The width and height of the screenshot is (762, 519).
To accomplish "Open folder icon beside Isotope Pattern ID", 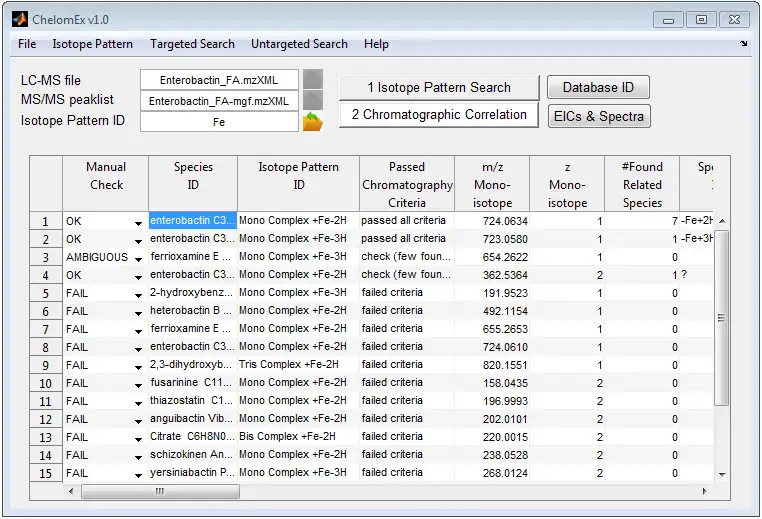I will point(312,121).
